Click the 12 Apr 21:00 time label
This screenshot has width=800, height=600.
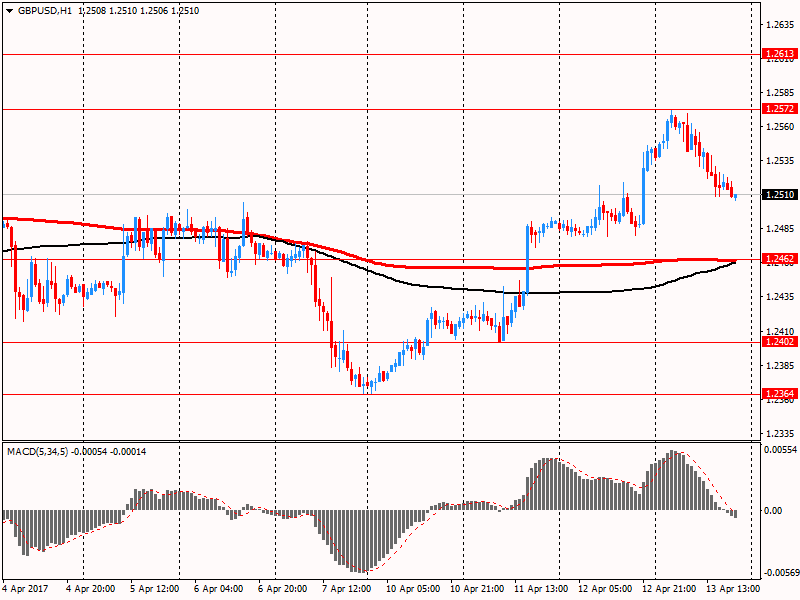(669, 589)
